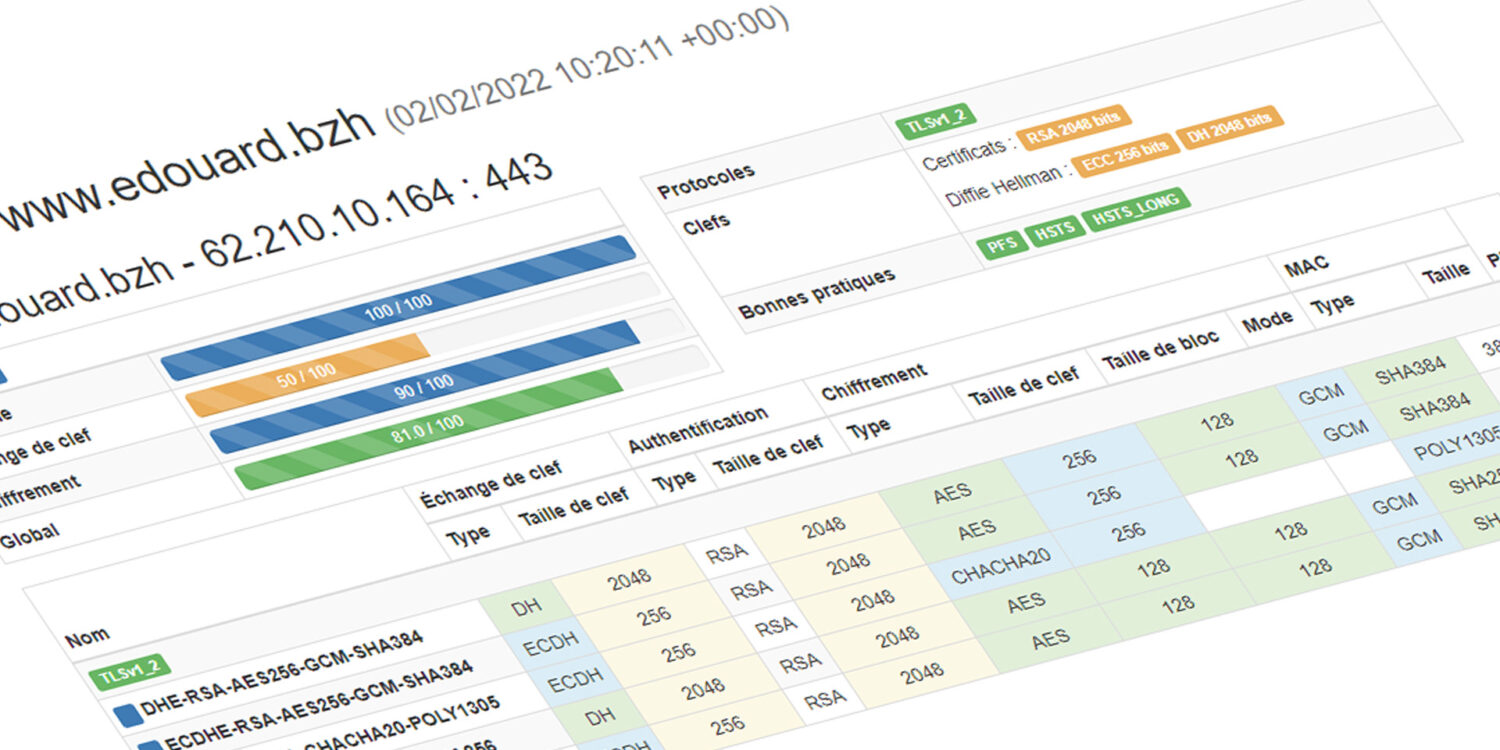The width and height of the screenshot is (1500, 750).
Task: Click the Authentification column header
Action: pyautogui.click(x=698, y=429)
